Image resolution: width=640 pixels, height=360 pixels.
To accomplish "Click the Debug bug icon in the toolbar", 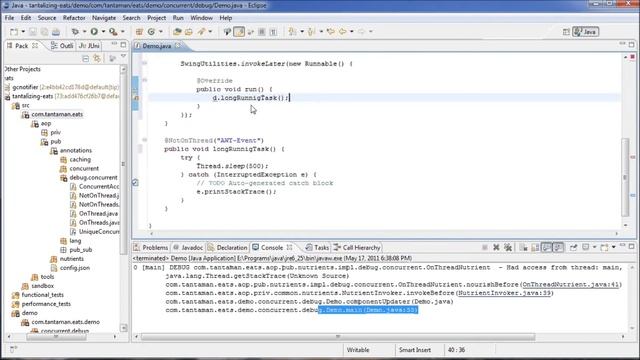I will [x=75, y=31].
